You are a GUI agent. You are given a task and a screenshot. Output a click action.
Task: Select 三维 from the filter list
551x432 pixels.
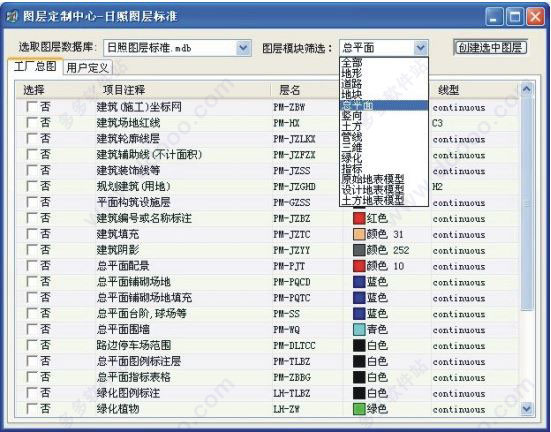(x=384, y=147)
